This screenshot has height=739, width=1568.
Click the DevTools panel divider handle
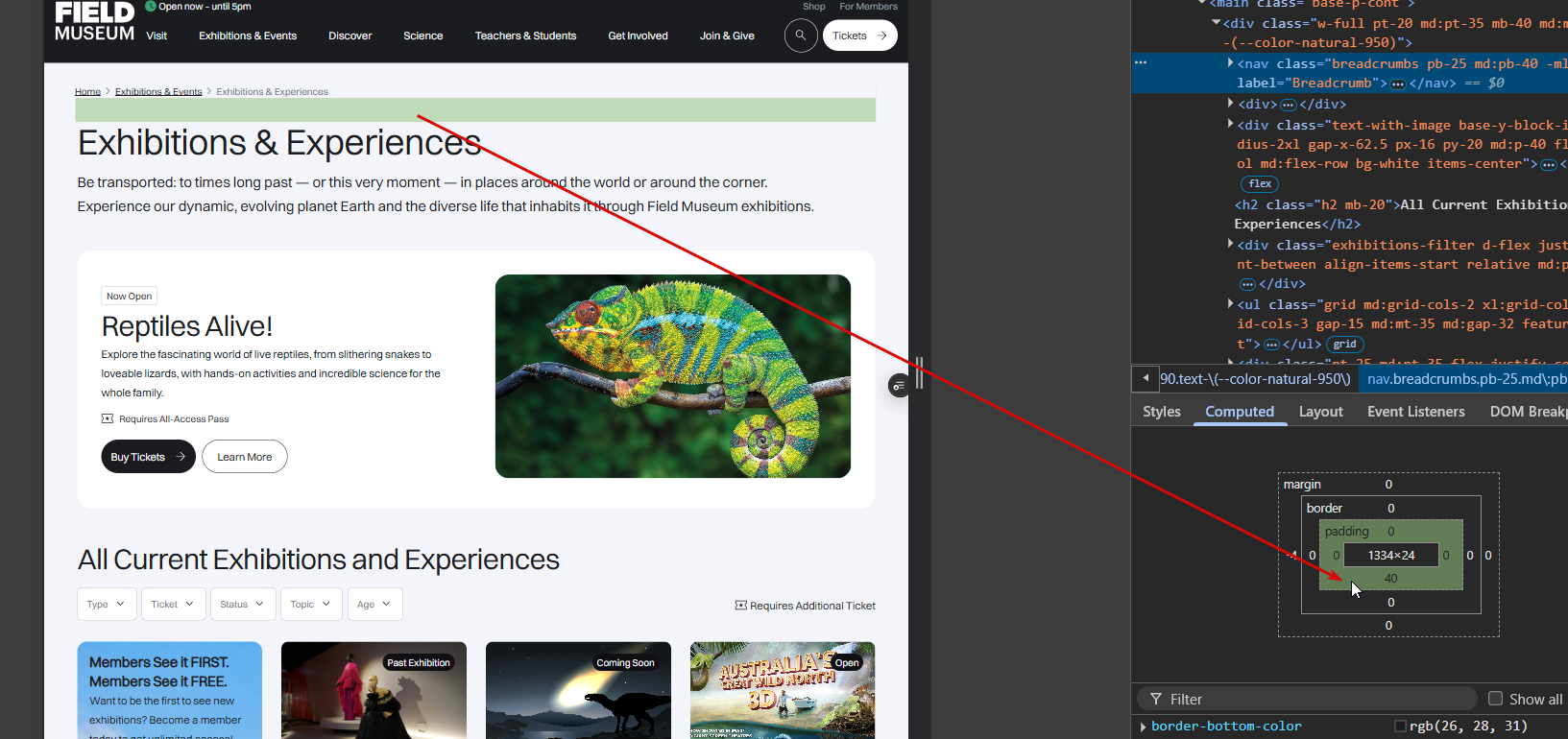click(919, 373)
